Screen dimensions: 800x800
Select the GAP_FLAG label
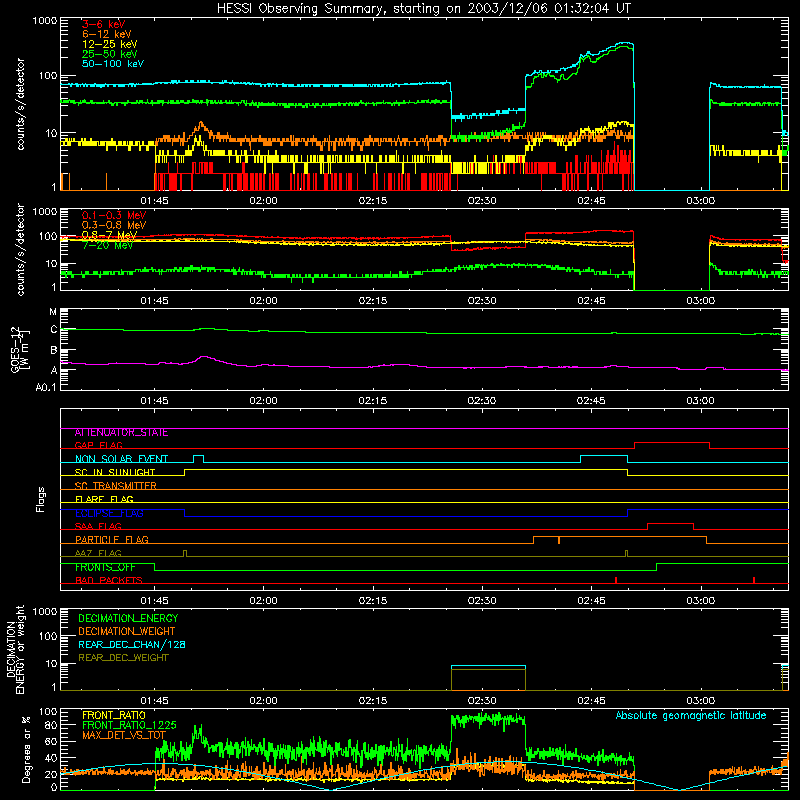tap(99, 445)
